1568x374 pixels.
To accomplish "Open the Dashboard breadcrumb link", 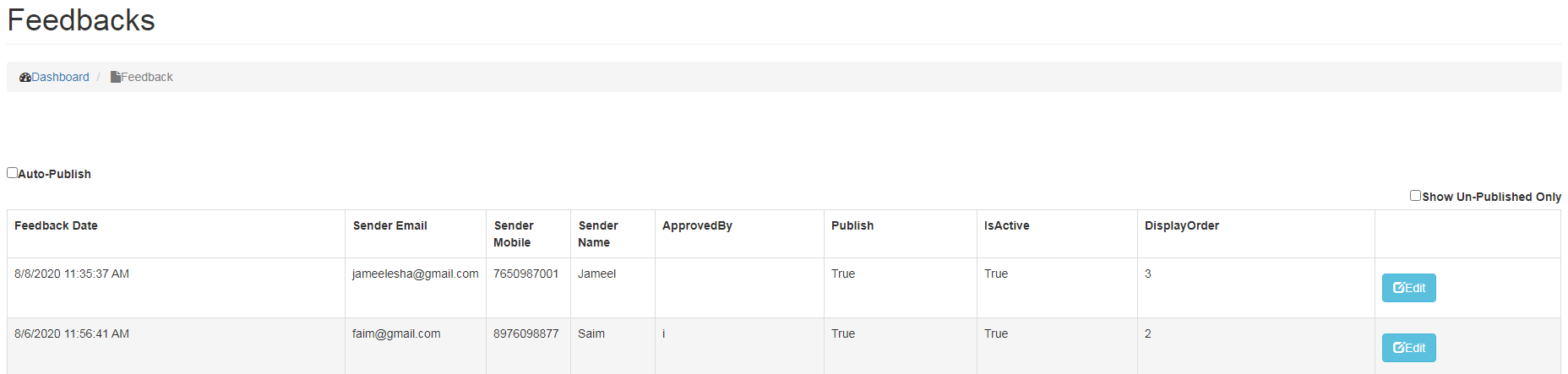I will (60, 77).
